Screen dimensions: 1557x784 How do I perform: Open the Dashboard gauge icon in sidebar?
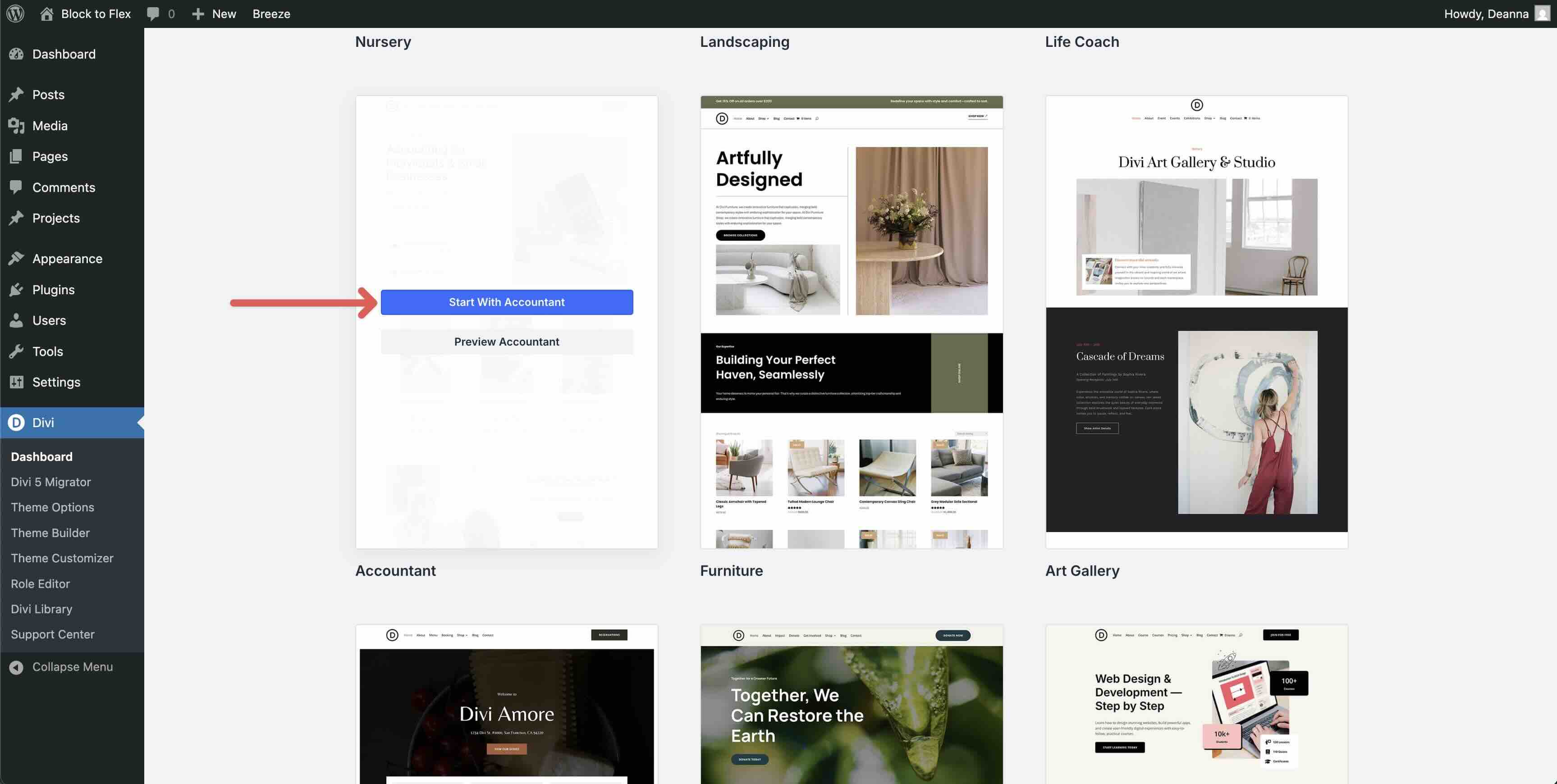click(x=16, y=54)
